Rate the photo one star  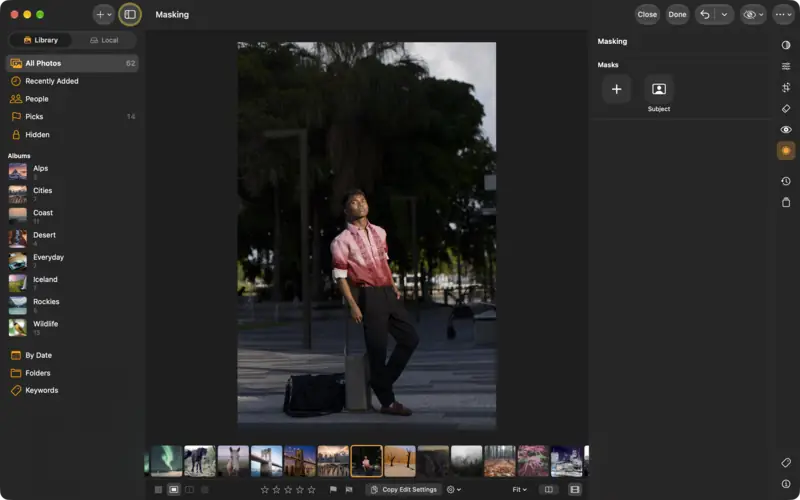(x=264, y=490)
